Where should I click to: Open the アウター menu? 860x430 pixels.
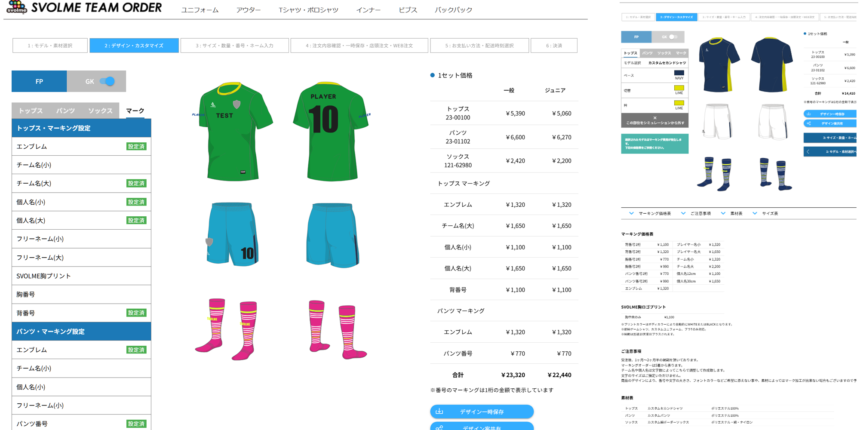[248, 10]
